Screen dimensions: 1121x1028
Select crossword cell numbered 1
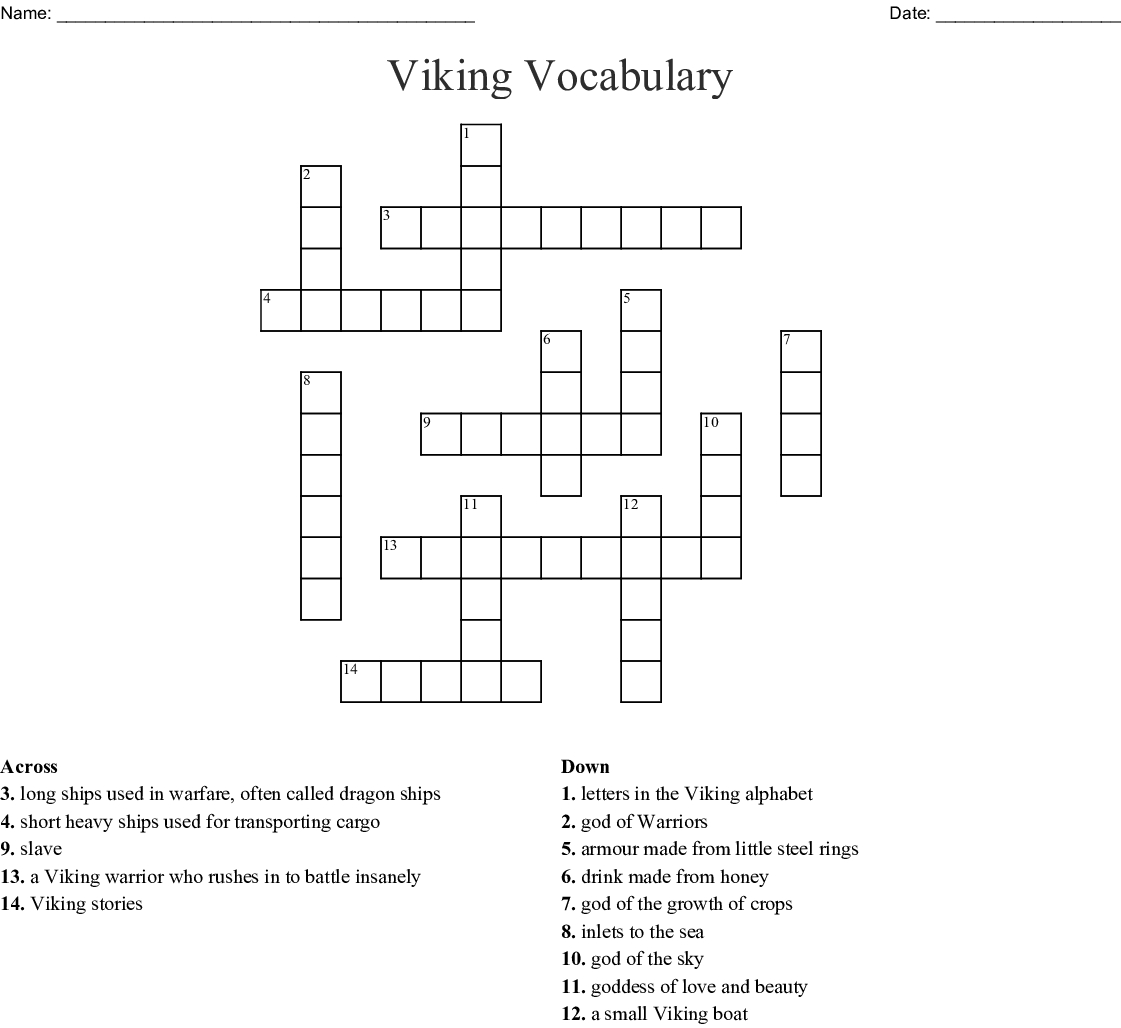[481, 145]
